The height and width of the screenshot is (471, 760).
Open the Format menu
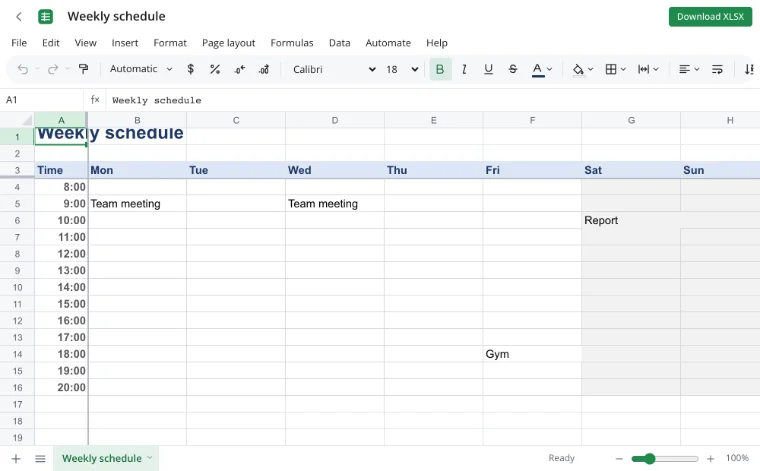point(170,43)
